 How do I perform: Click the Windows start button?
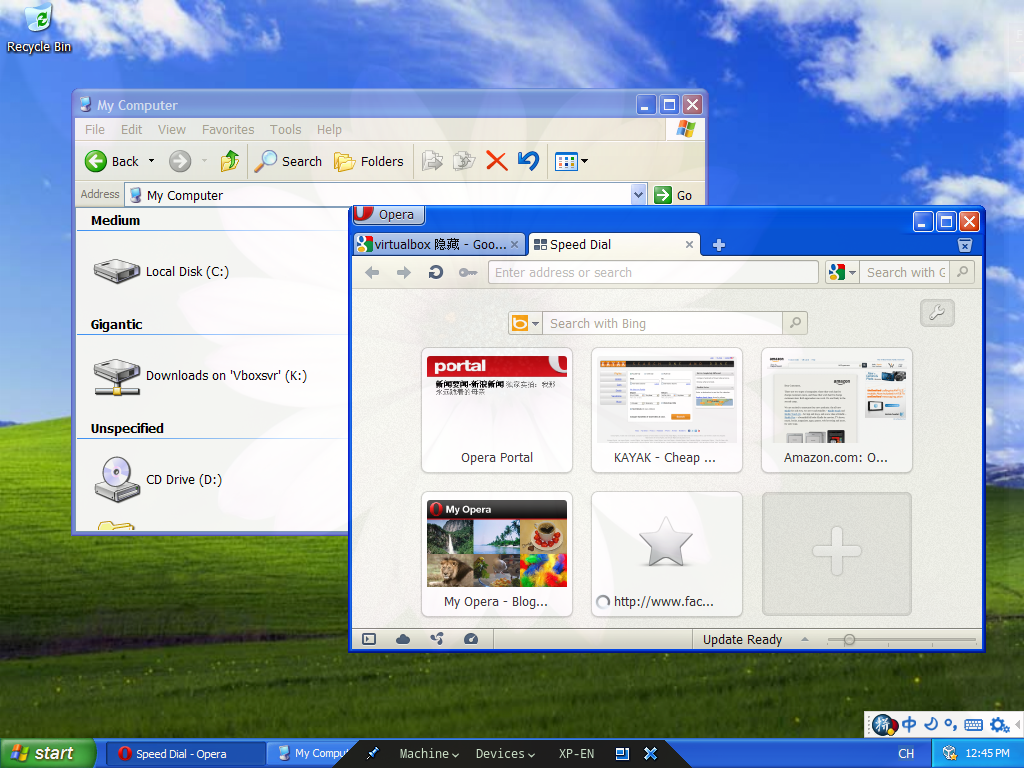(48, 754)
